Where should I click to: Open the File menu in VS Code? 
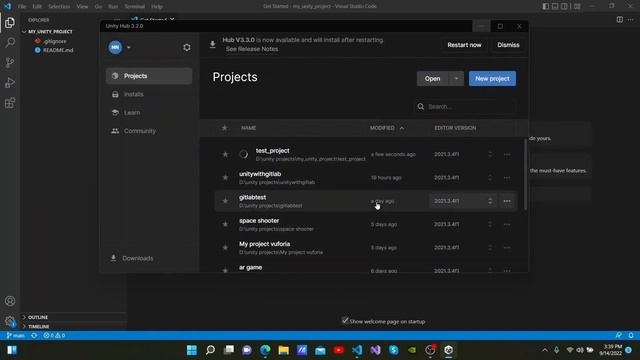(x=22, y=7)
